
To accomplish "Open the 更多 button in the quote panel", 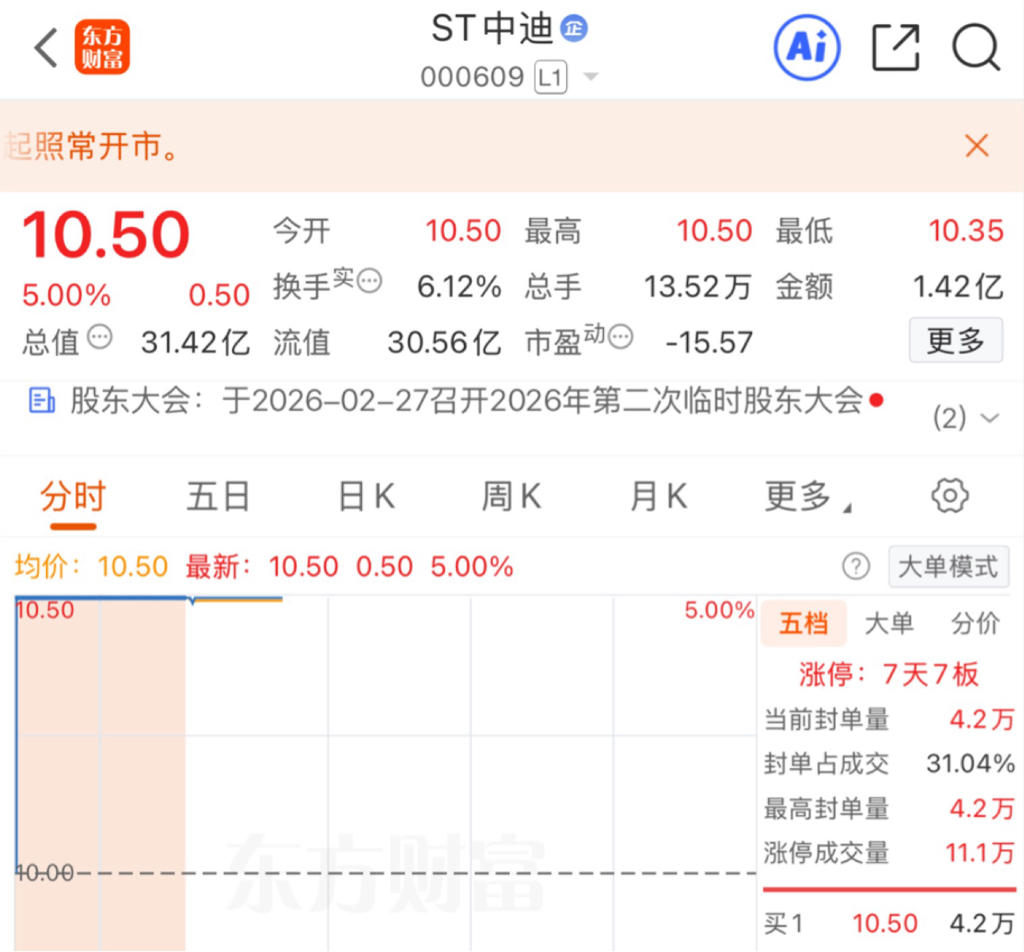I will [955, 340].
